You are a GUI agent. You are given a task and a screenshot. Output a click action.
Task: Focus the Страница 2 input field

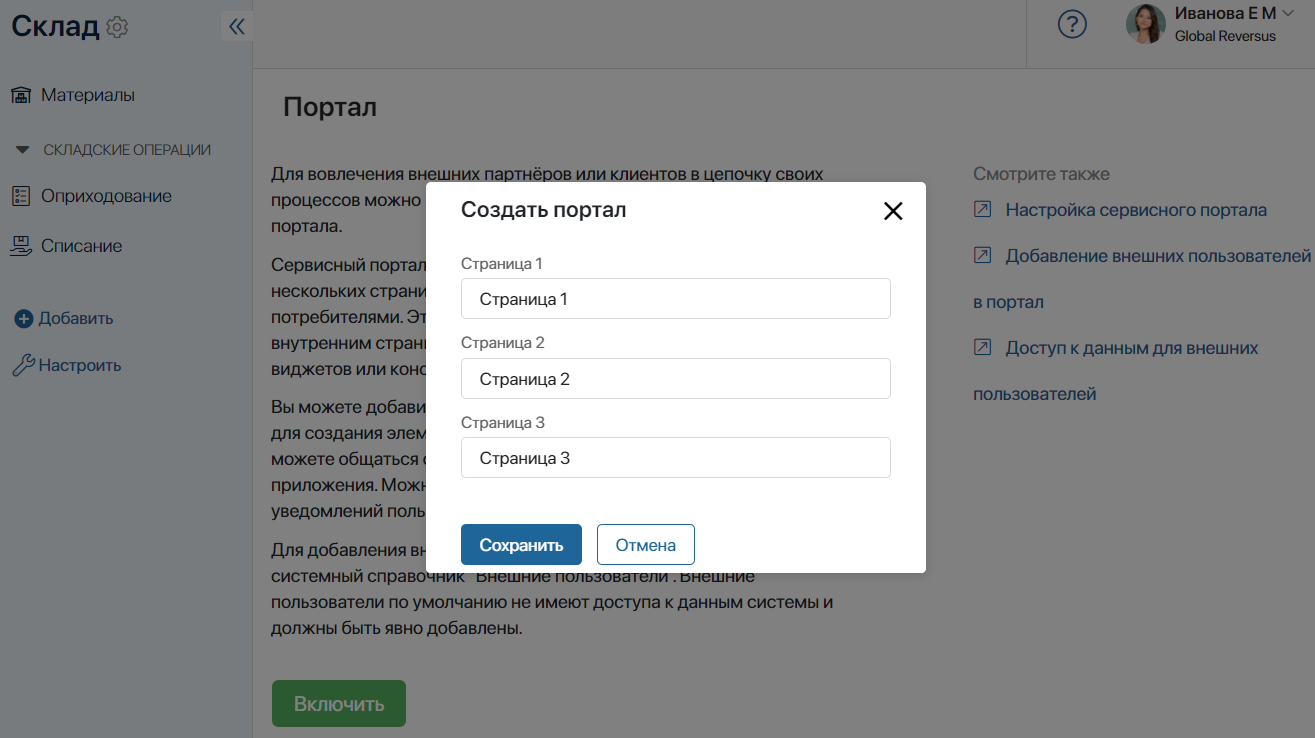(x=676, y=379)
